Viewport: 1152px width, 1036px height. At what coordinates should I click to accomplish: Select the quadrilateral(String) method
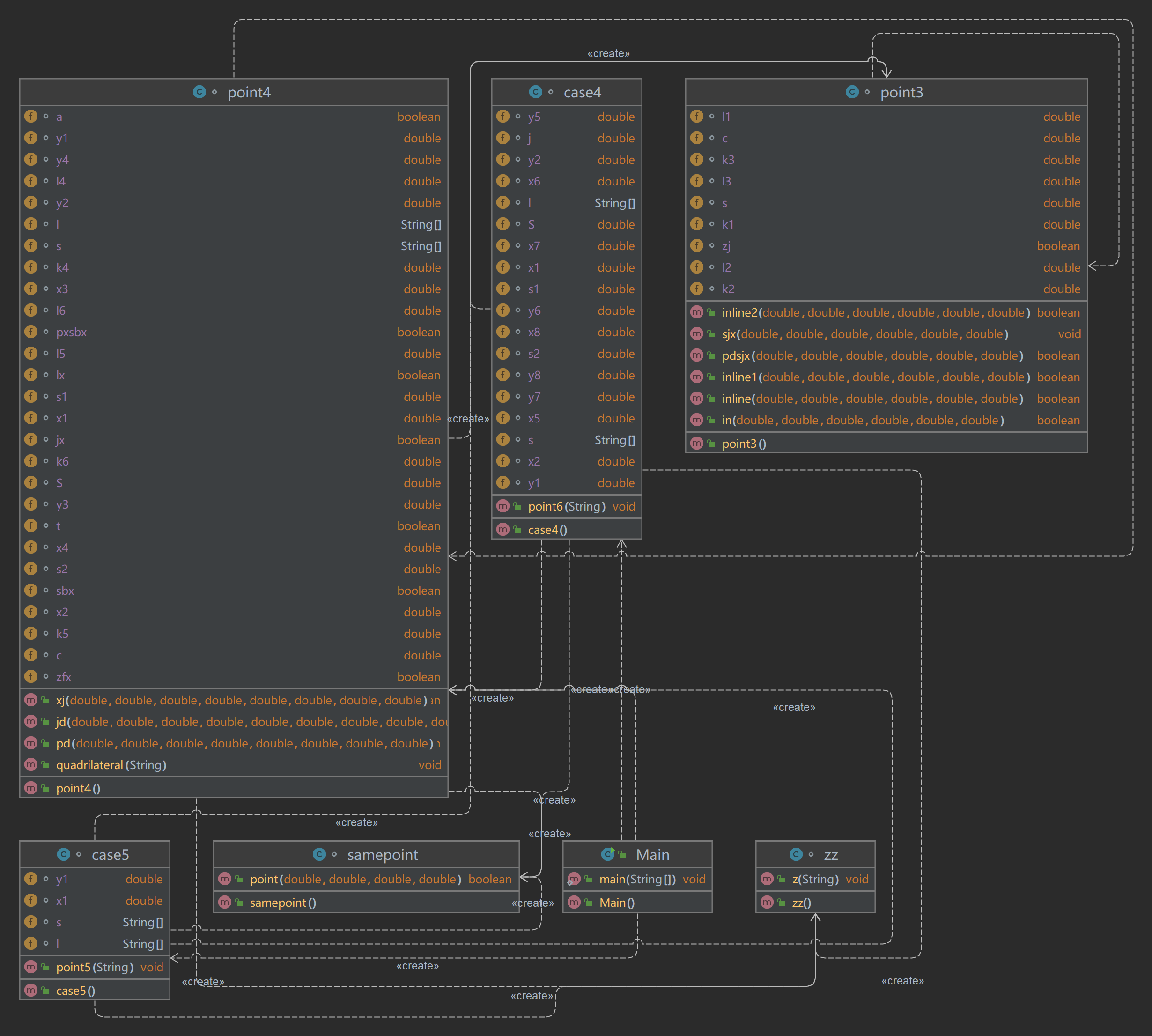click(x=233, y=764)
